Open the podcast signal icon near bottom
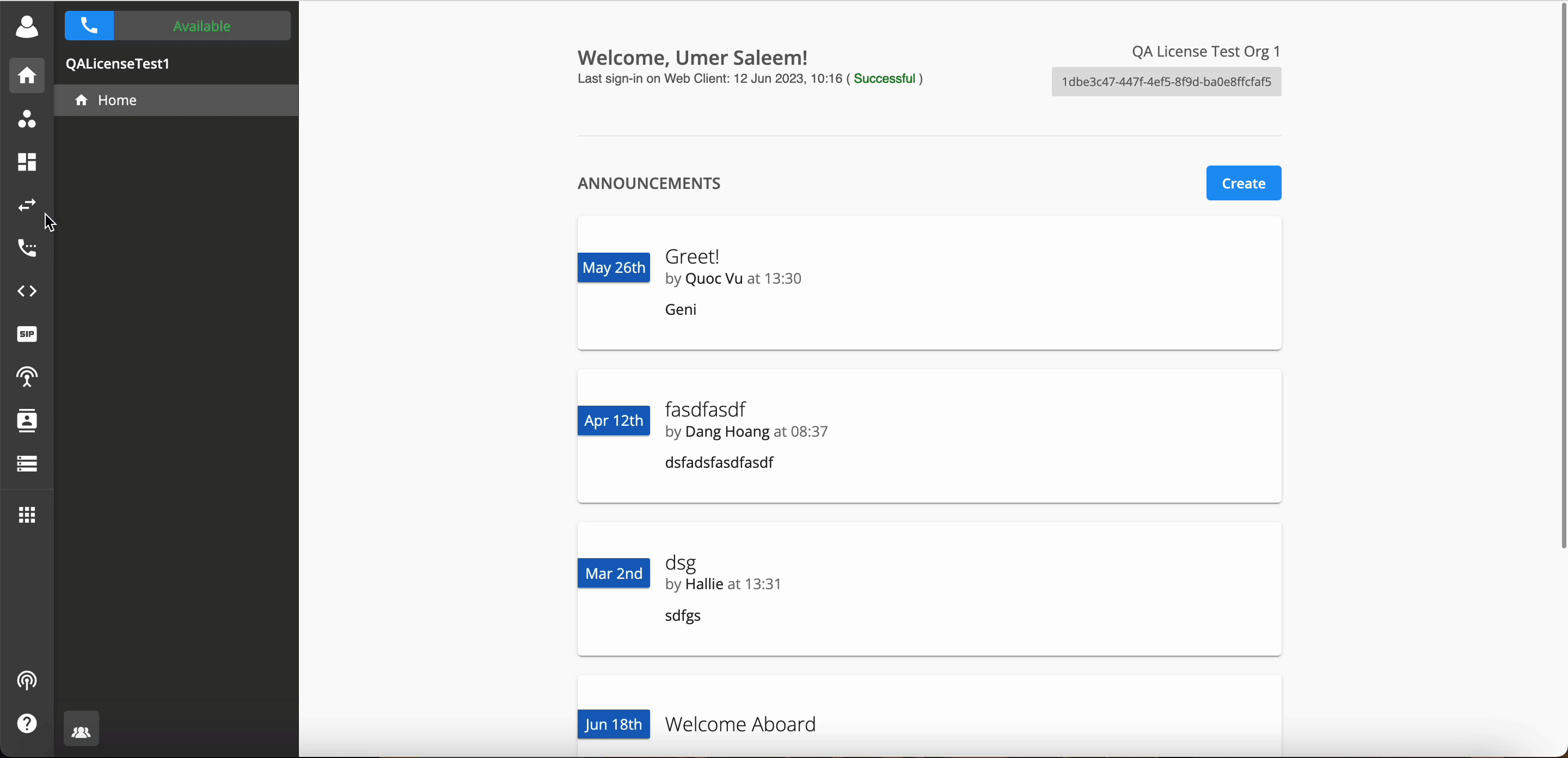Image resolution: width=1568 pixels, height=758 pixels. point(27,681)
